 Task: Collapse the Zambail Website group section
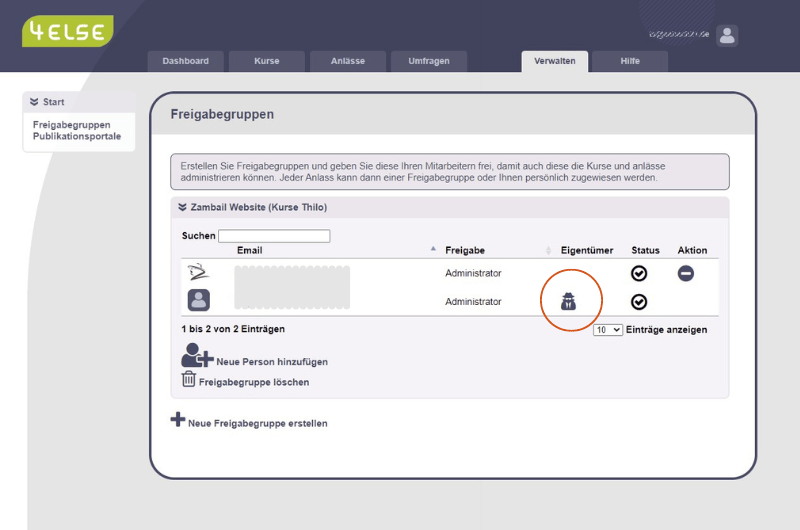pos(182,207)
